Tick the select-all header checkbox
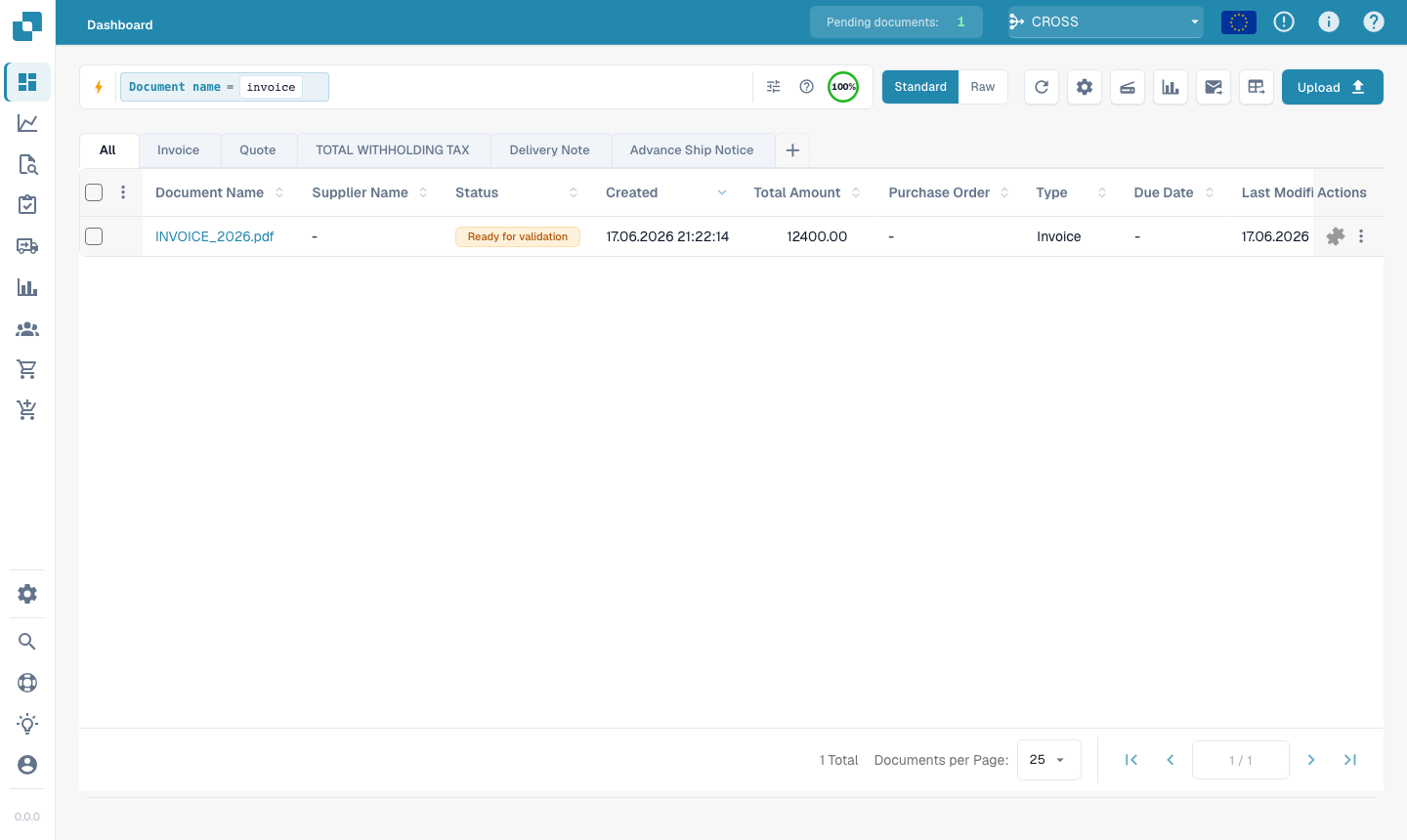The image size is (1407, 840). [94, 192]
